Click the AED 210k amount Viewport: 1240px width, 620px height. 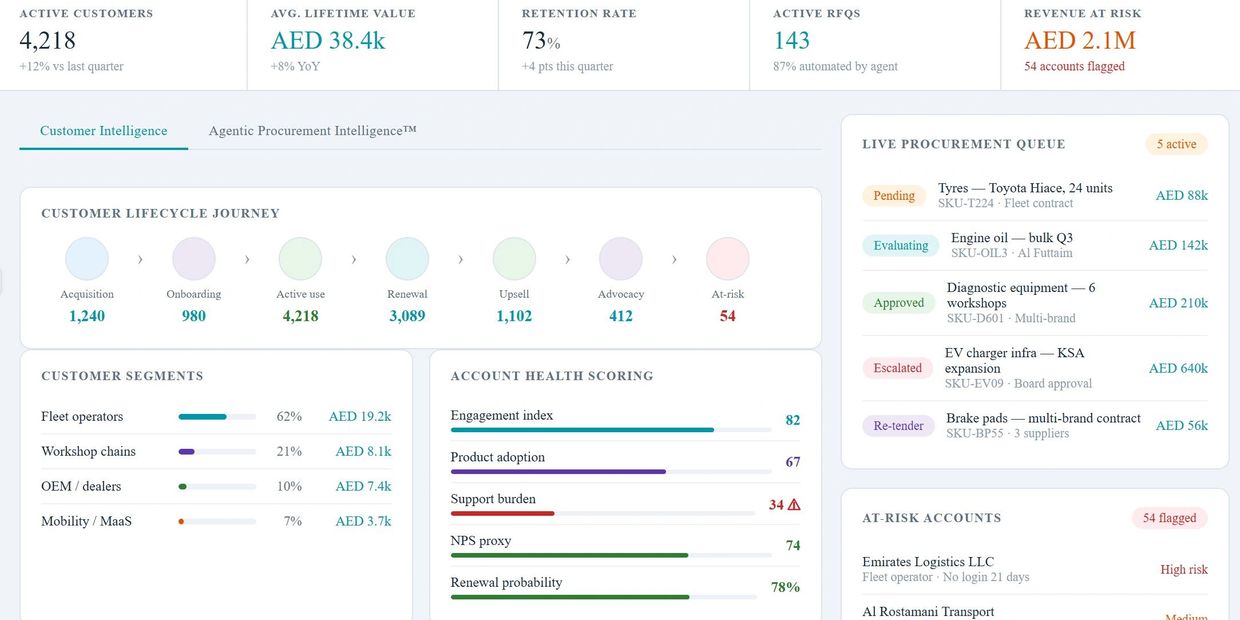click(x=1178, y=303)
